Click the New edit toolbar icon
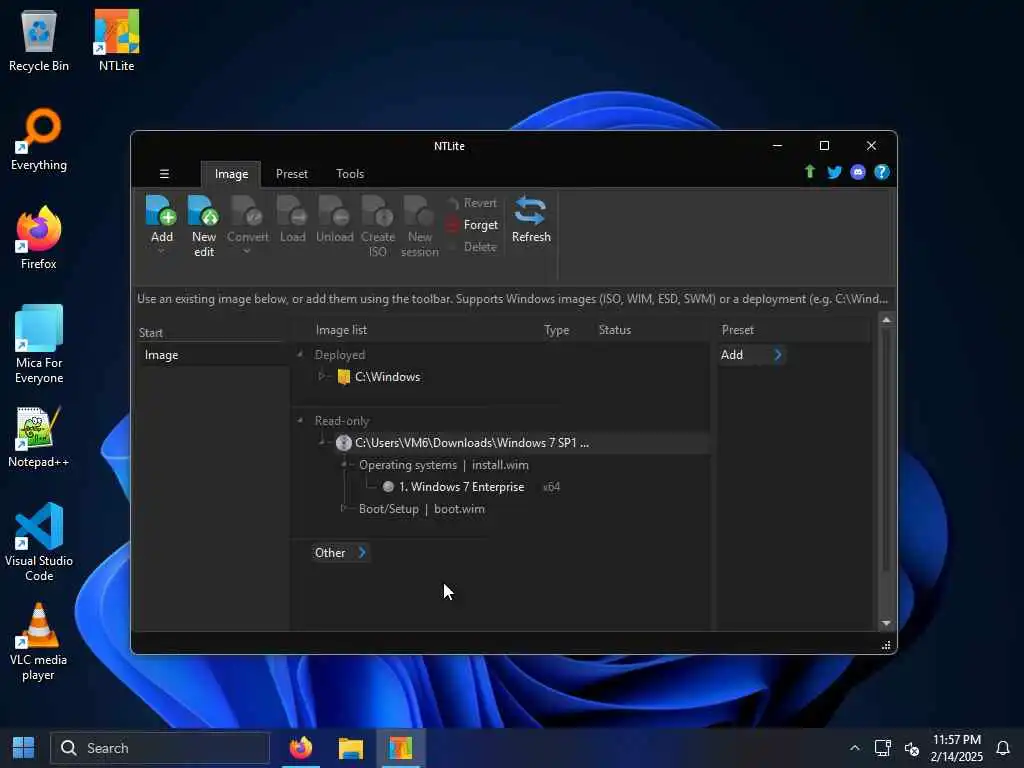Image resolution: width=1024 pixels, height=768 pixels. [x=204, y=211]
